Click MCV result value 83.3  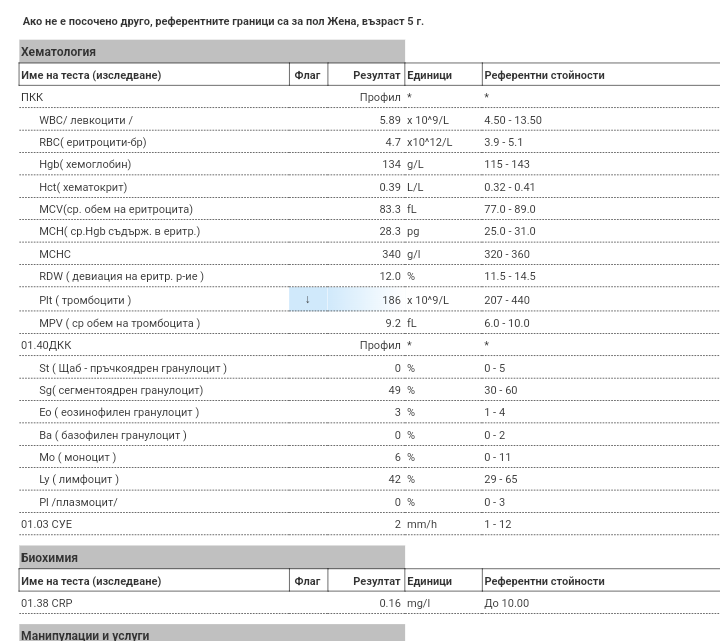[390, 209]
